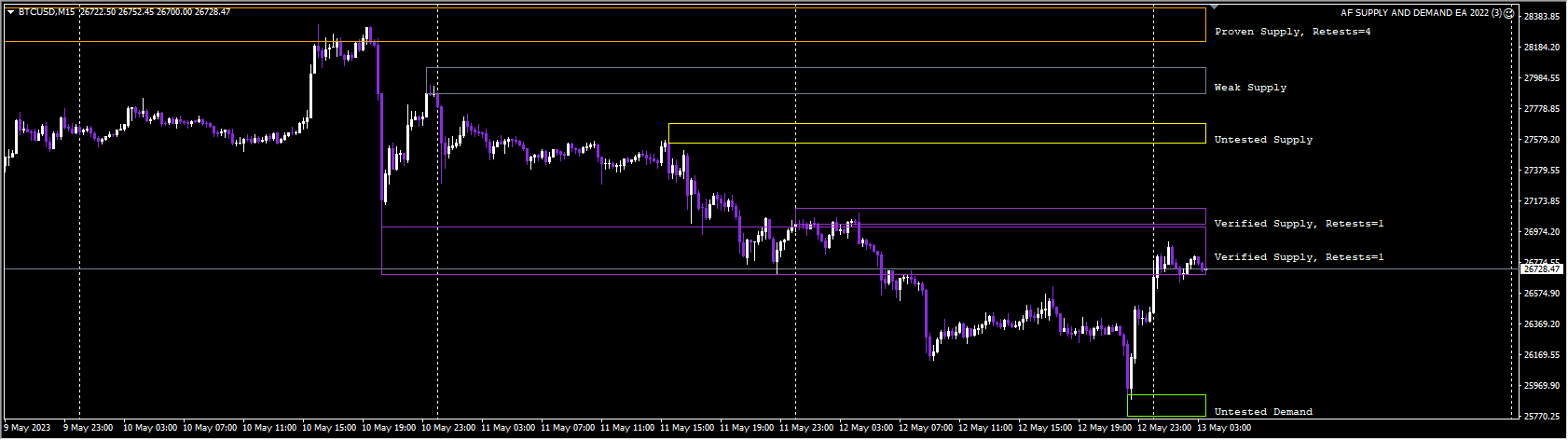Click time axis label 9 May 2023

click(25, 429)
